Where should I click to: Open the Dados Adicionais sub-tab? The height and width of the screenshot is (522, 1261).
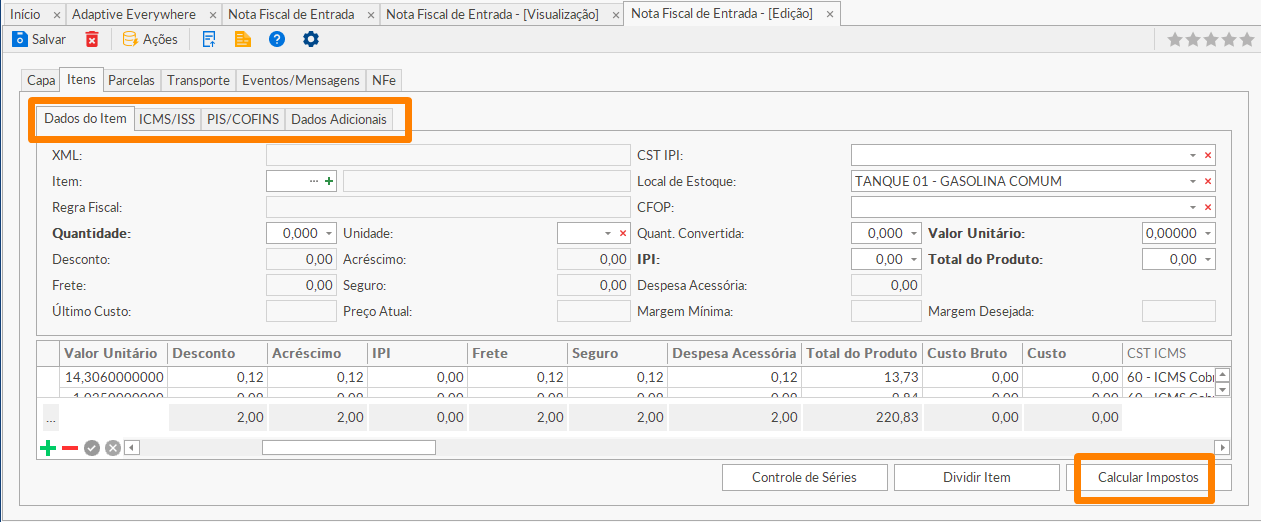[338, 119]
